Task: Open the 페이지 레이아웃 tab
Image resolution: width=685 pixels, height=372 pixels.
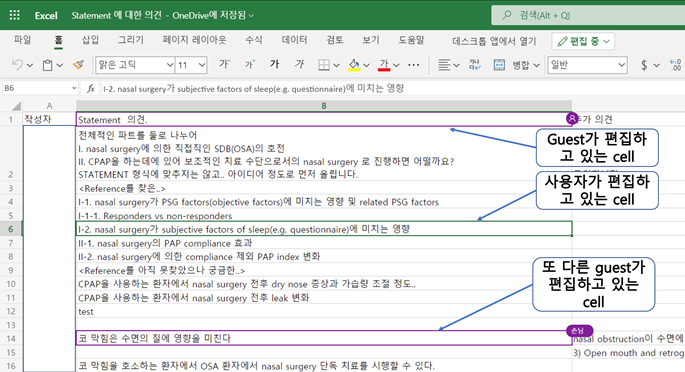Action: [194, 40]
